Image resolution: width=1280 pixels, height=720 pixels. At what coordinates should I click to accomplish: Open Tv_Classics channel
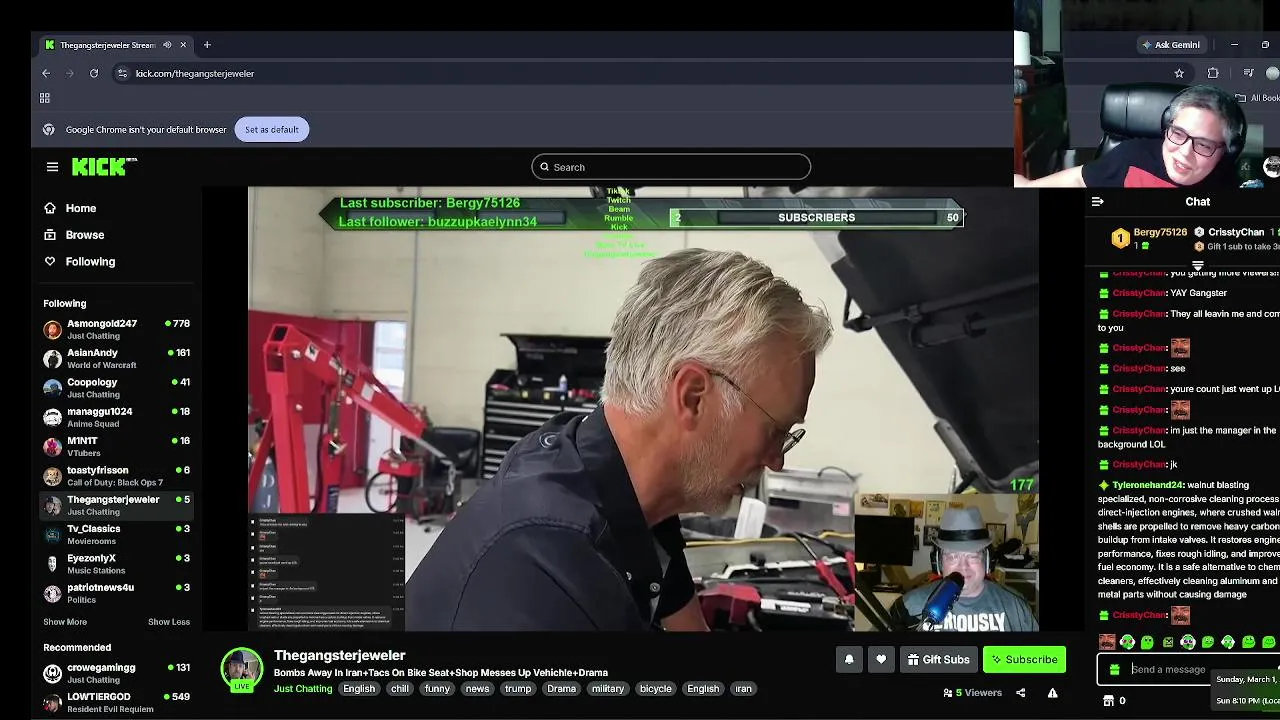(116, 534)
